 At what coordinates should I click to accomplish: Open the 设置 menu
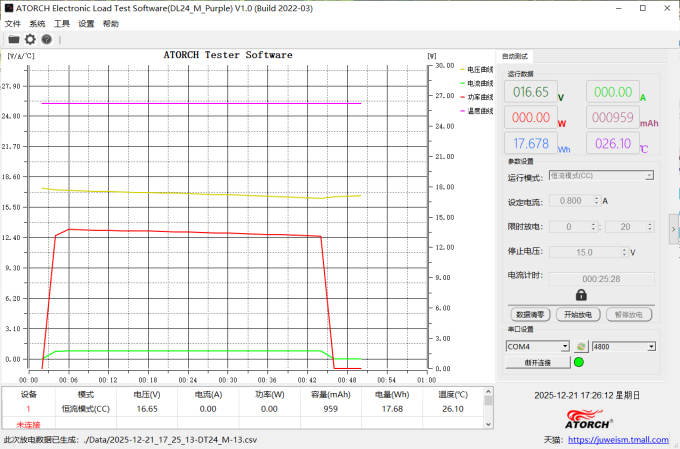[x=86, y=24]
